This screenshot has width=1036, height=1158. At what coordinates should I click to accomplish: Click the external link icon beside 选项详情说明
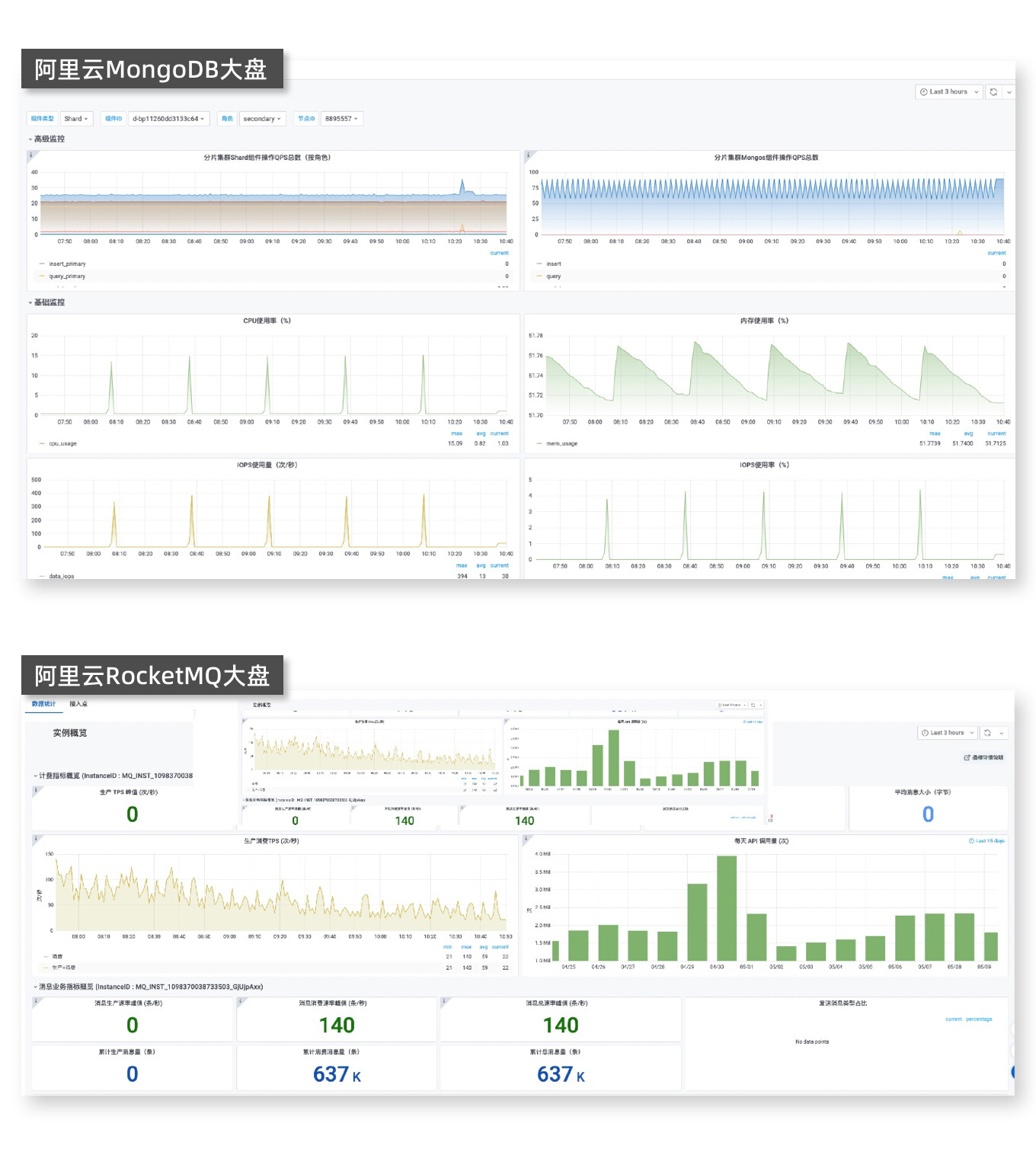point(967,757)
